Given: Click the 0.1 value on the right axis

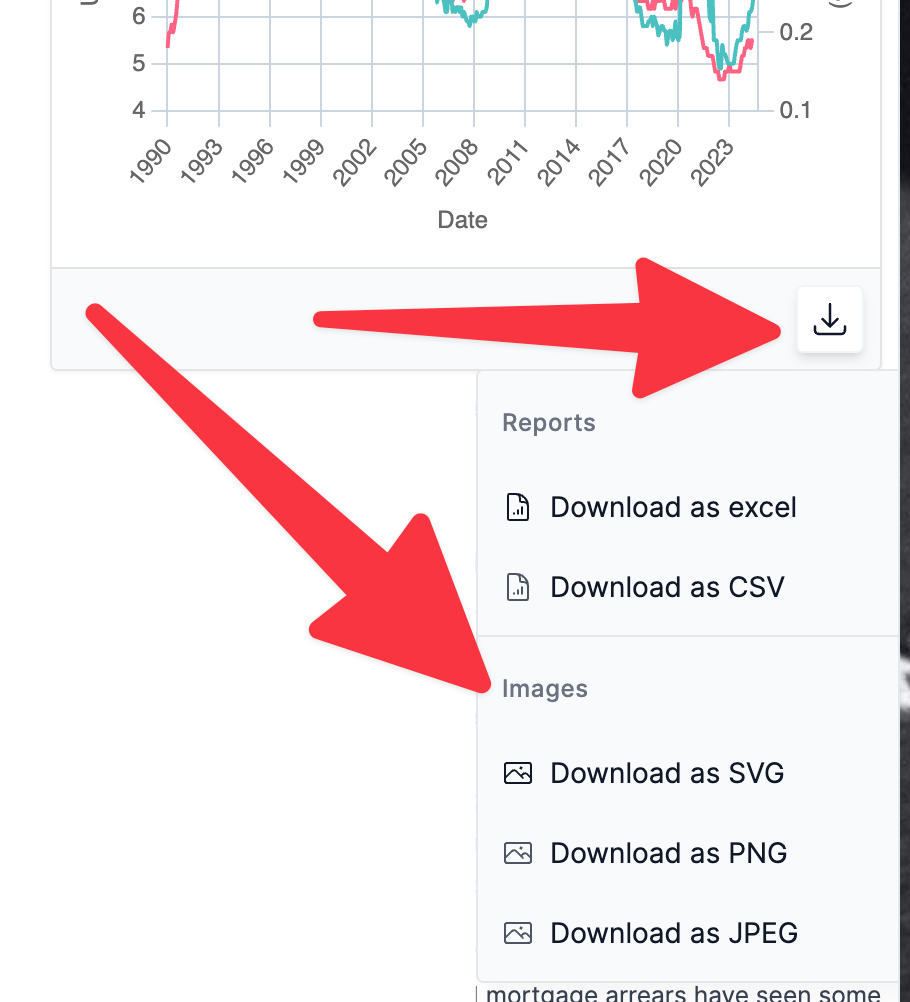Looking at the screenshot, I should click(796, 109).
